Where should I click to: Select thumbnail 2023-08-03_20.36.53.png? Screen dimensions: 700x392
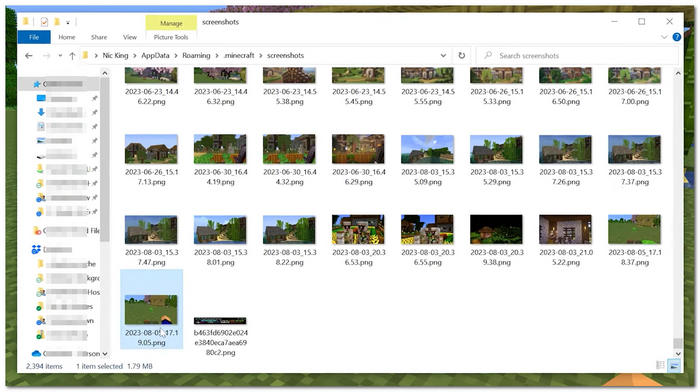point(358,229)
